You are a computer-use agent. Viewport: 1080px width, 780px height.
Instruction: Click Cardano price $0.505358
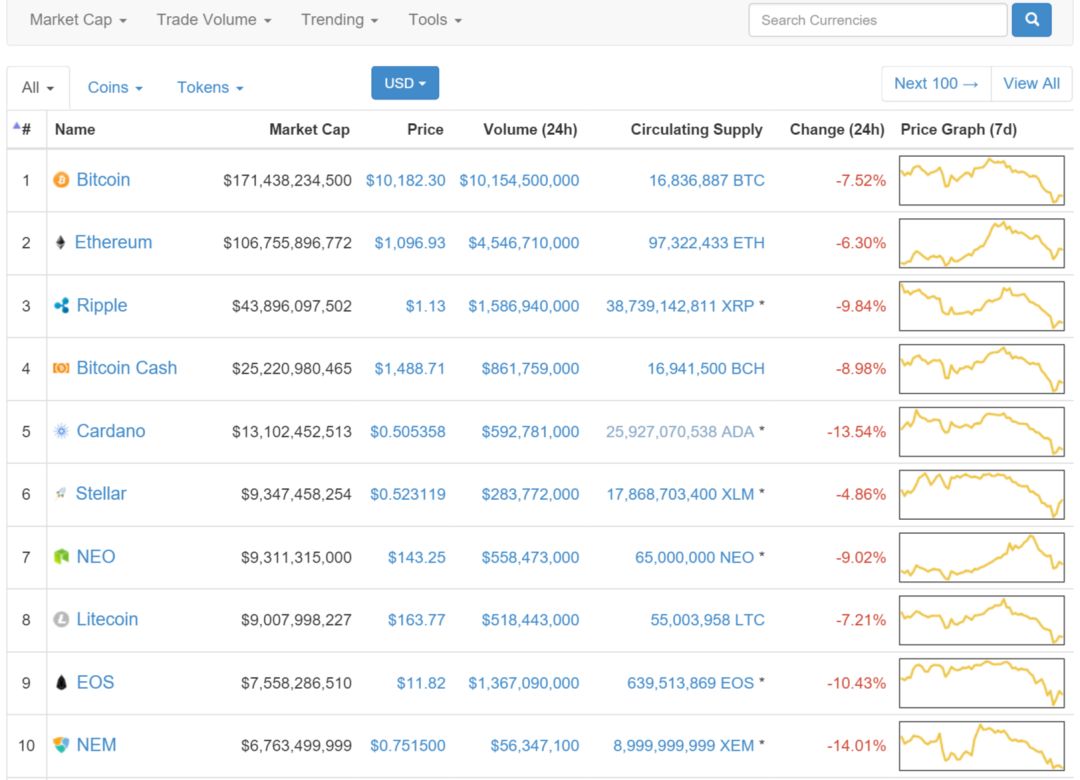click(408, 432)
